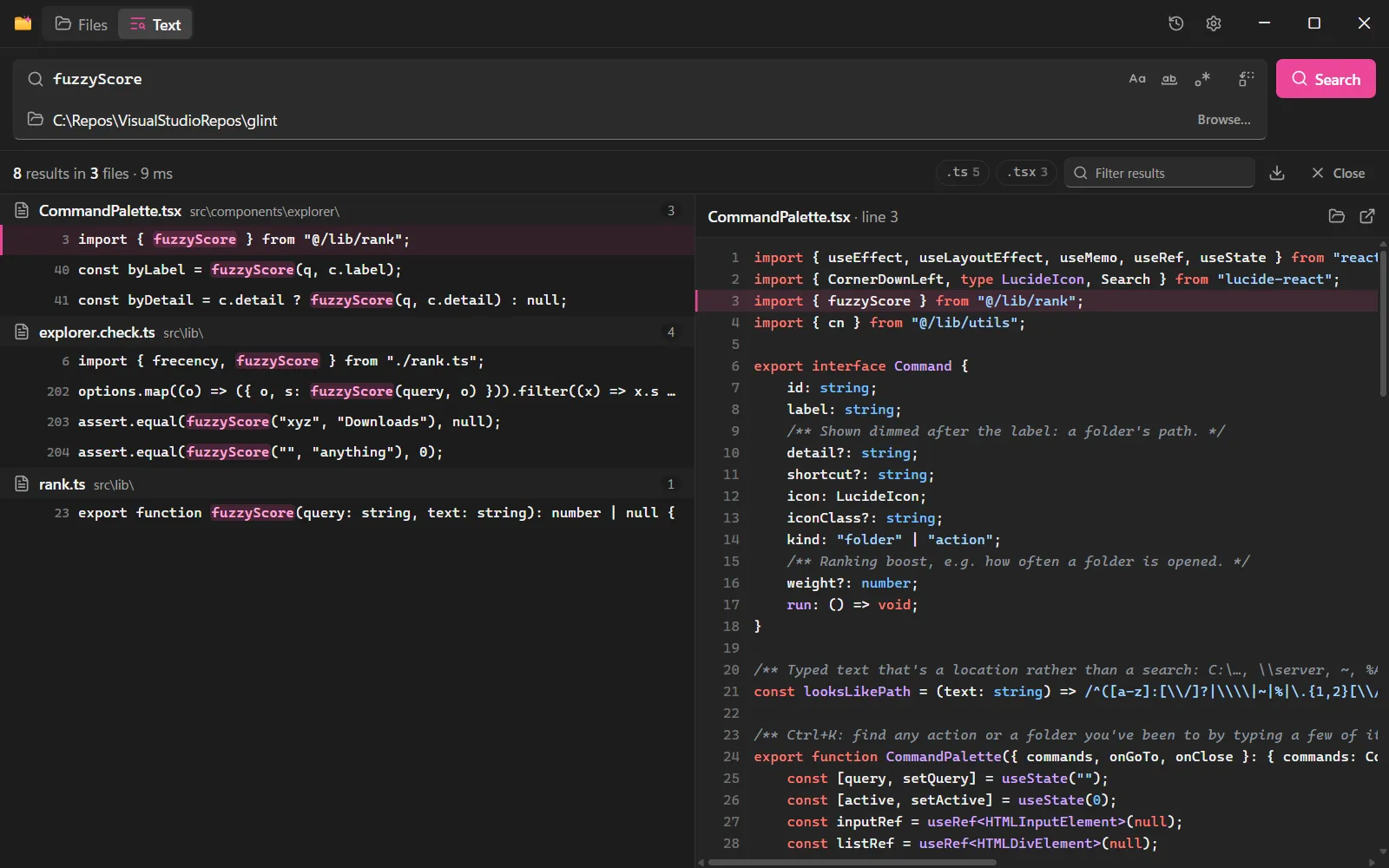
Task: Filter results by .tsx extension chip
Action: [1027, 173]
